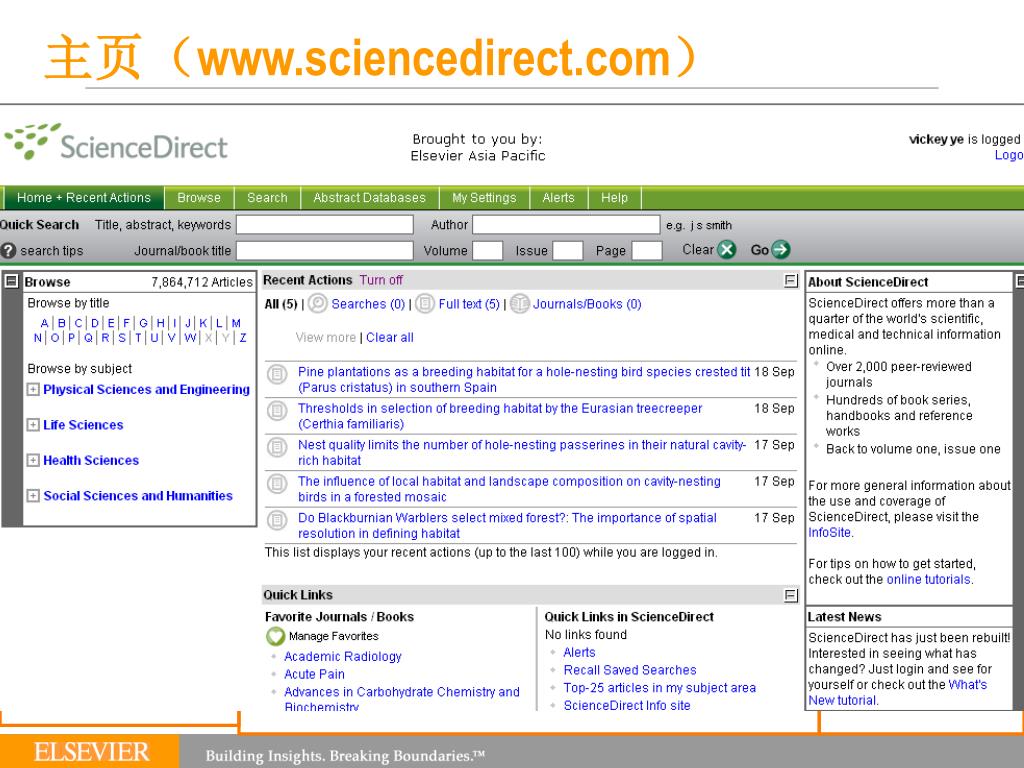
Task: Click the ScienceDirect logo
Action: click(115, 145)
